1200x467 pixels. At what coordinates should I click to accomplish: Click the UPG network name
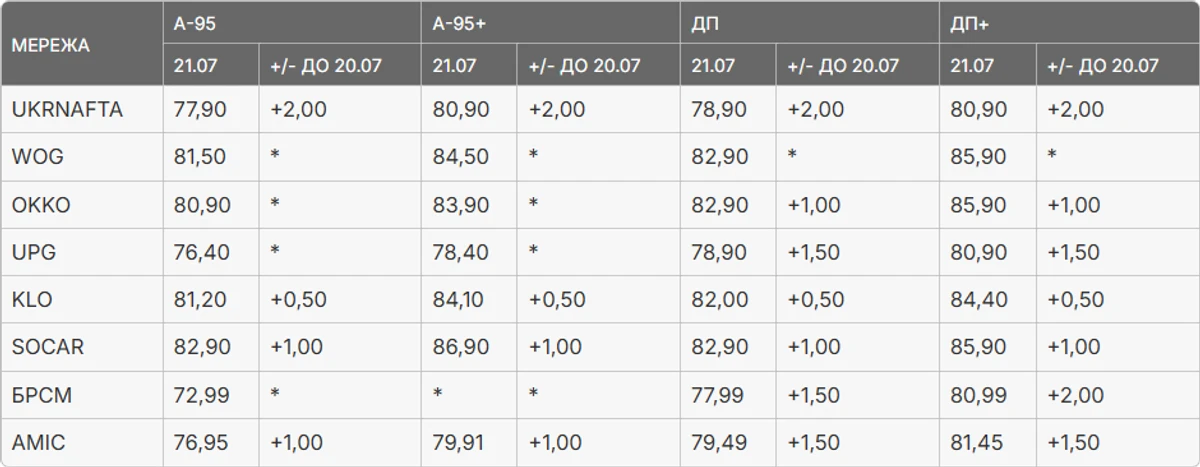[x=33, y=252]
